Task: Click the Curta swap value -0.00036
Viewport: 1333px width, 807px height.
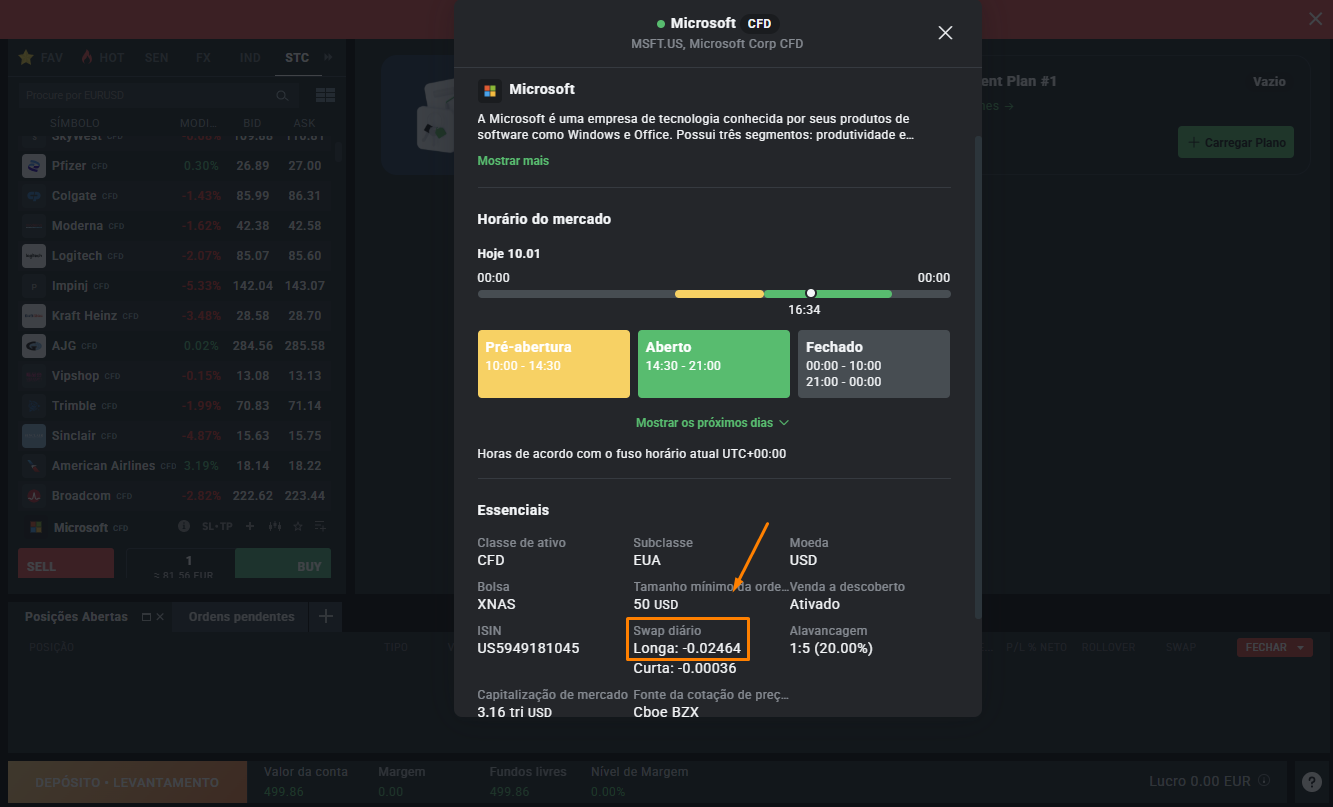Action: pos(685,669)
